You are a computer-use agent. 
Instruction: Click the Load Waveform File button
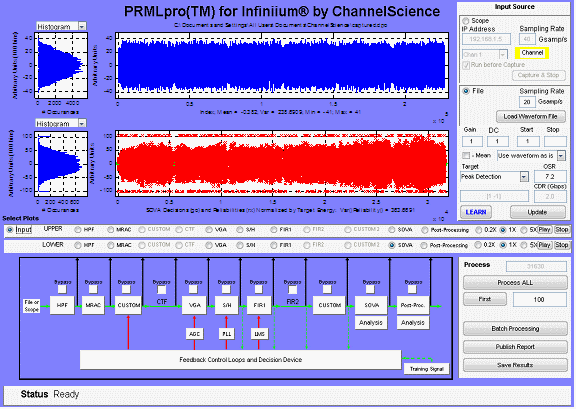point(530,116)
